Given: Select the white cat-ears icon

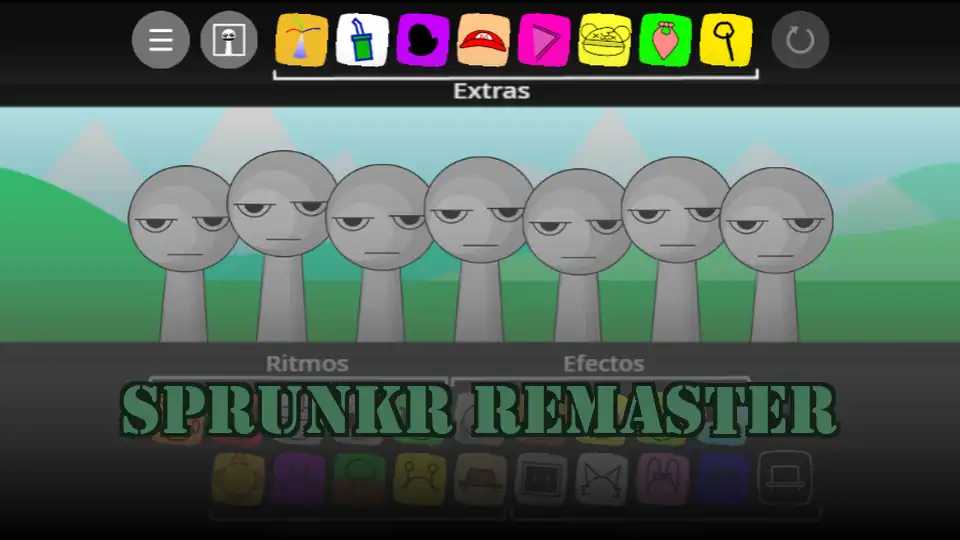Looking at the screenshot, I should point(602,479).
